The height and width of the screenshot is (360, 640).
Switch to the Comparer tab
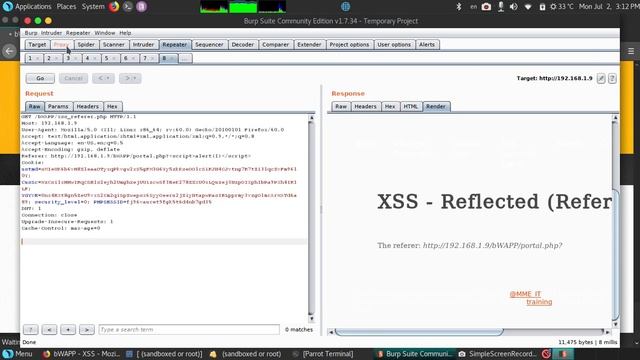276,44
